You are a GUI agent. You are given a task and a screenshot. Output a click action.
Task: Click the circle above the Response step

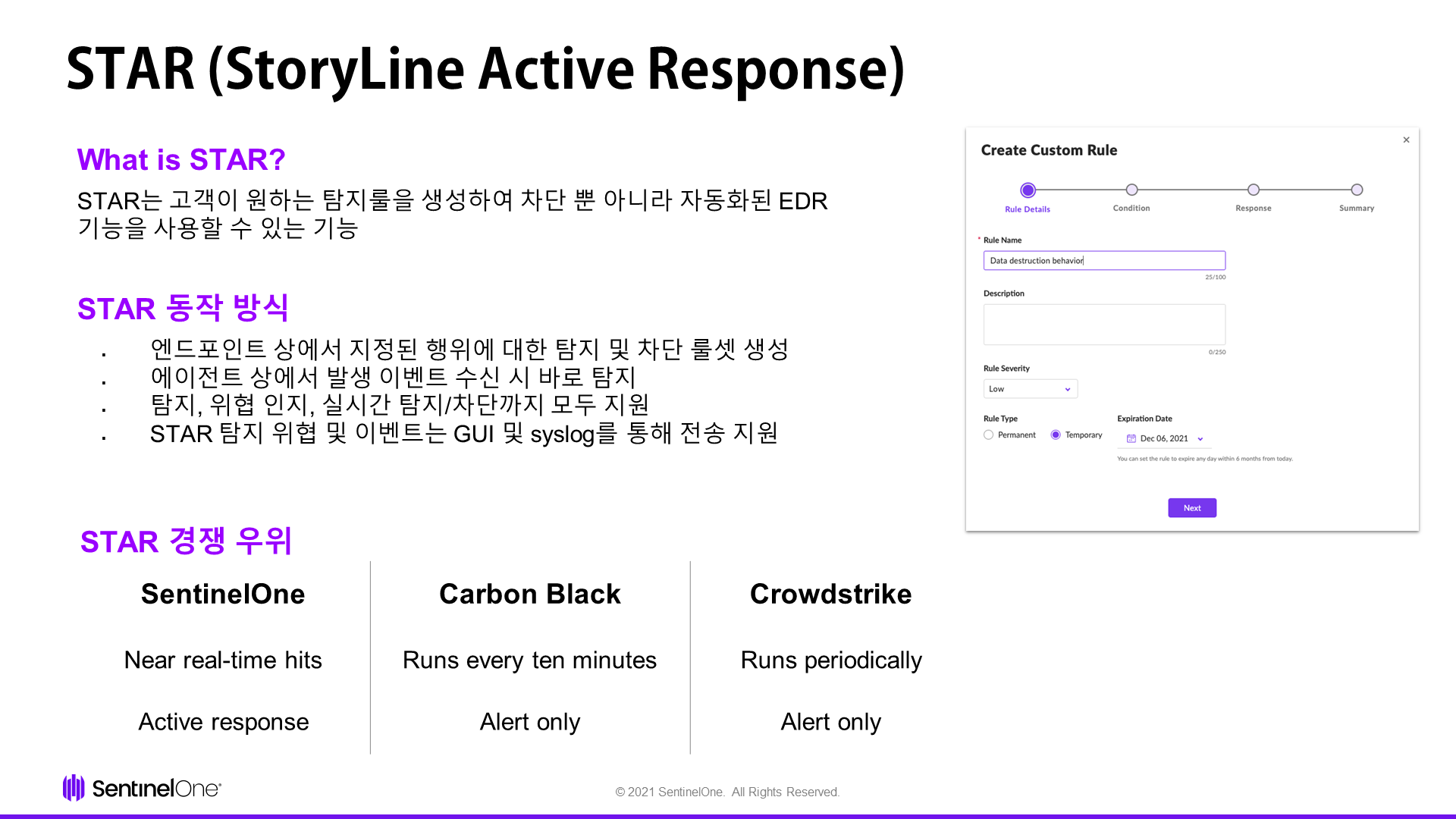(1254, 190)
